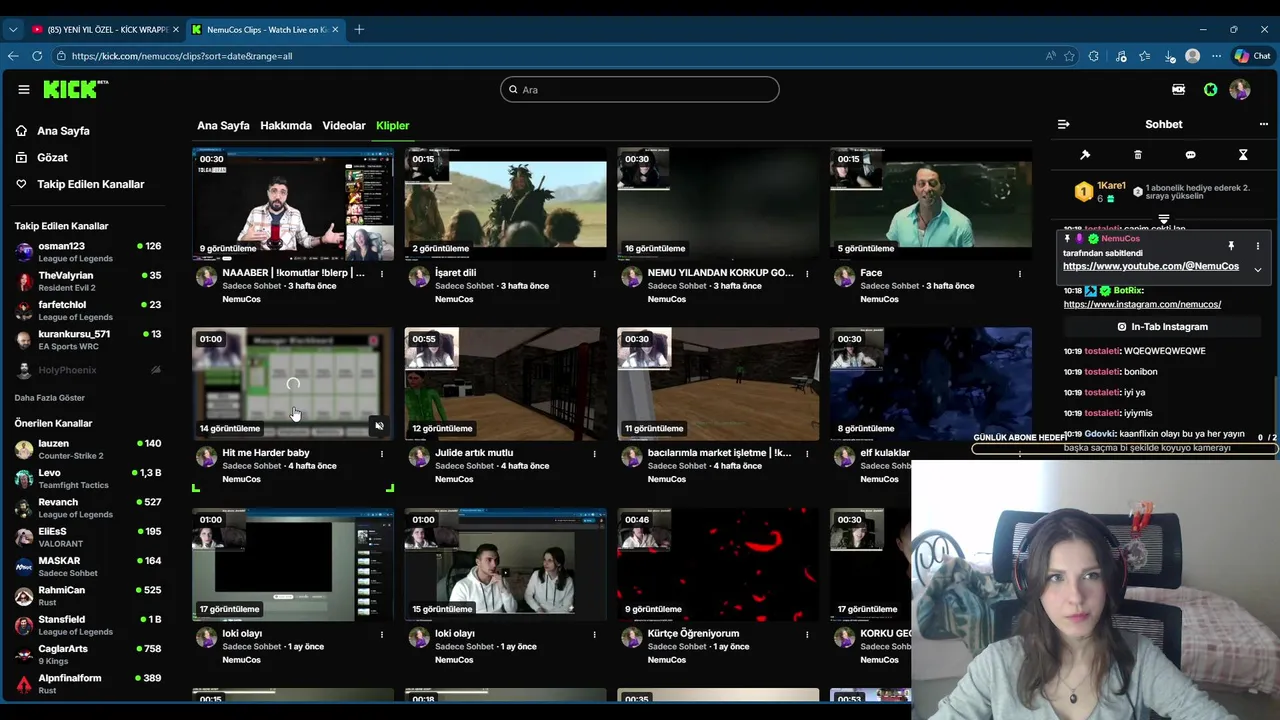This screenshot has width=1280, height=720.
Task: Open kurankursu_571 channel in the sidebar
Action: point(88,340)
